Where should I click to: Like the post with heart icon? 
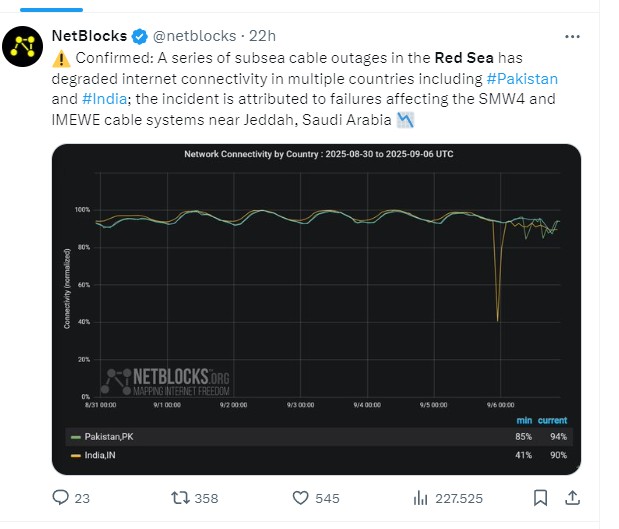[x=301, y=497]
